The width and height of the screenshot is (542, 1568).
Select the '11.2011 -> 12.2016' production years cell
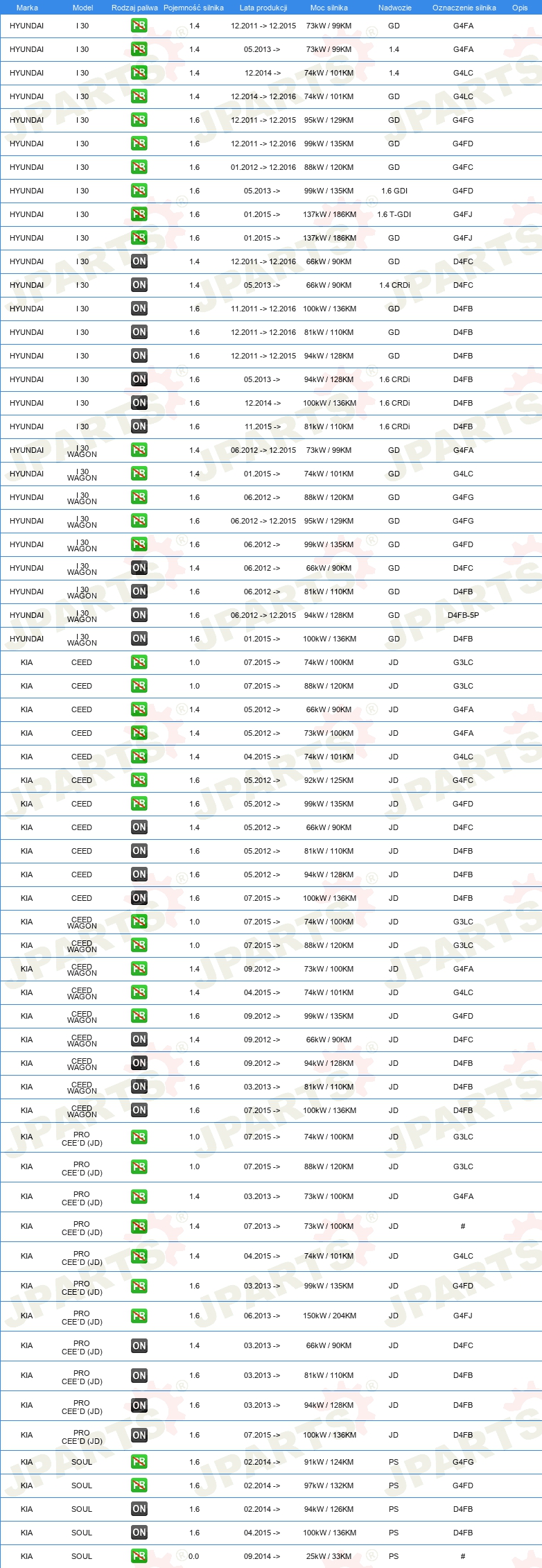tap(263, 309)
